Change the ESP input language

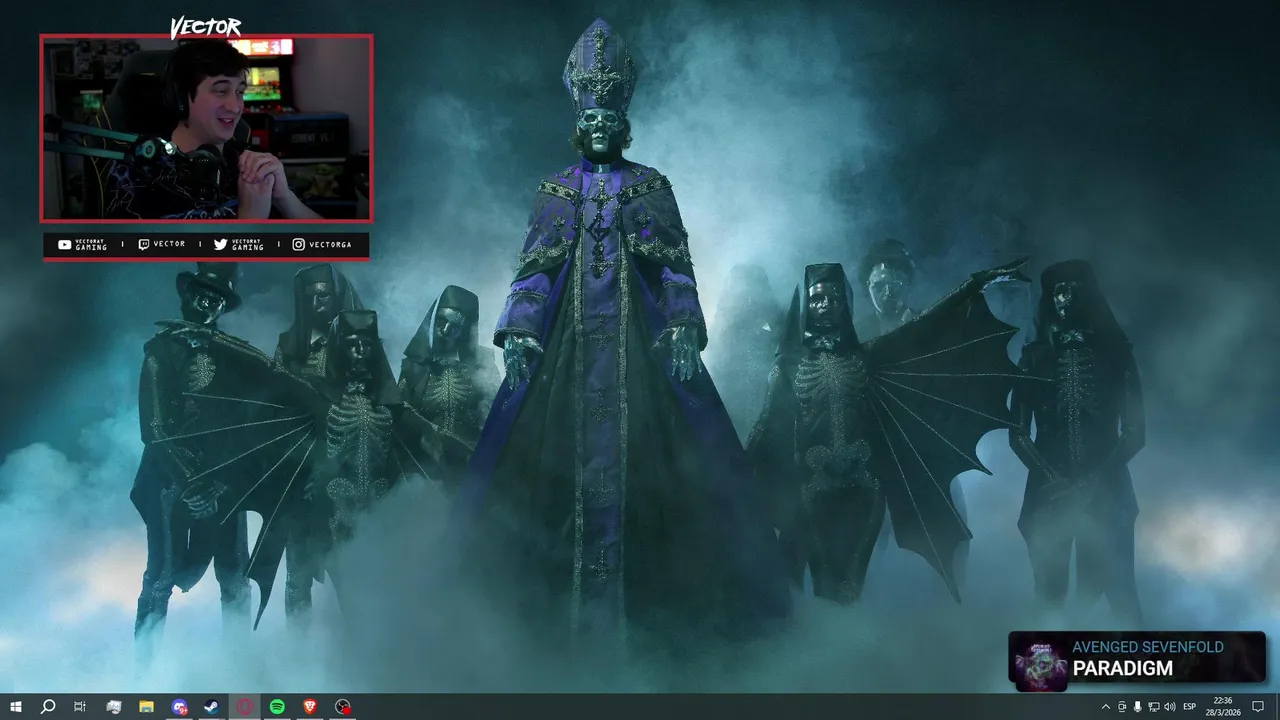coord(1190,707)
